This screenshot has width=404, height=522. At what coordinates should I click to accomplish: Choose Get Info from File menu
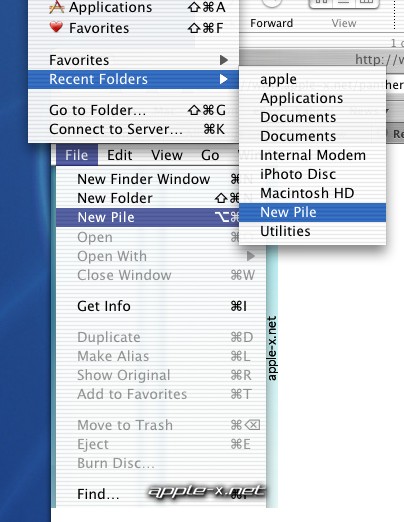[x=161, y=306]
